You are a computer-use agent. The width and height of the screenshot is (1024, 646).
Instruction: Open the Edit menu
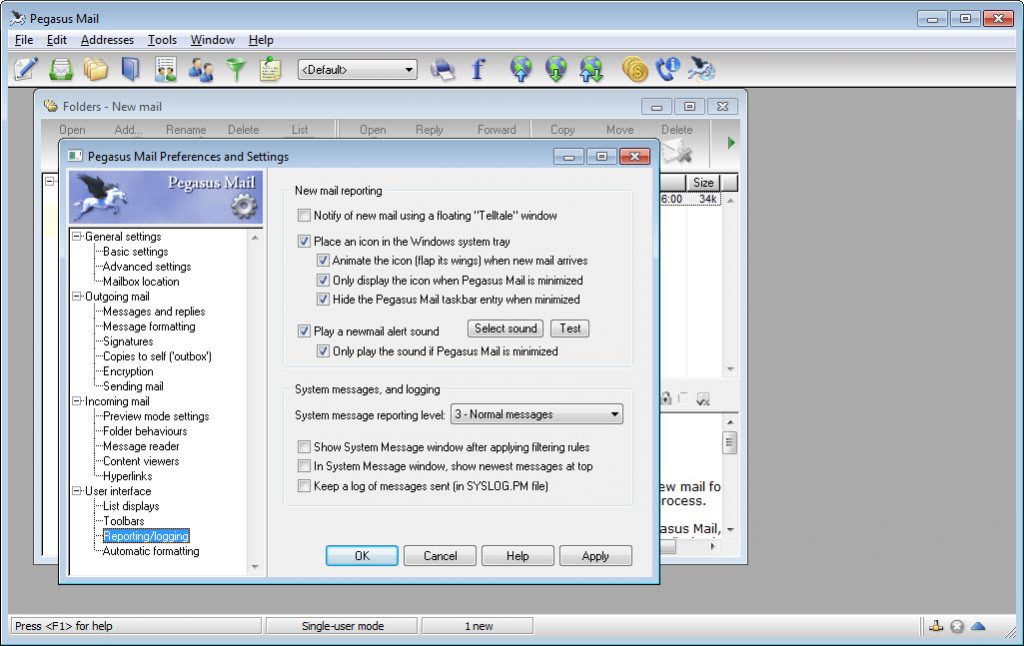[57, 40]
